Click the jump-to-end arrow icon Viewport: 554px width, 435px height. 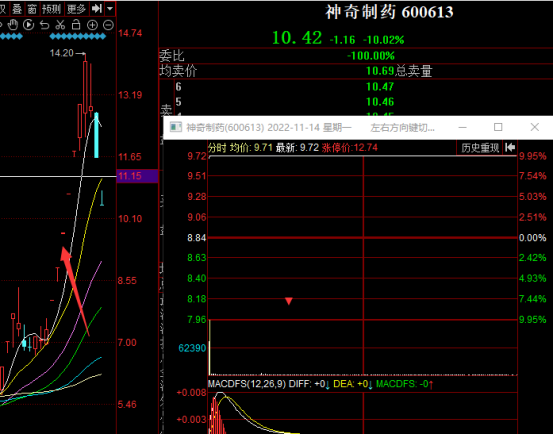coord(96,8)
